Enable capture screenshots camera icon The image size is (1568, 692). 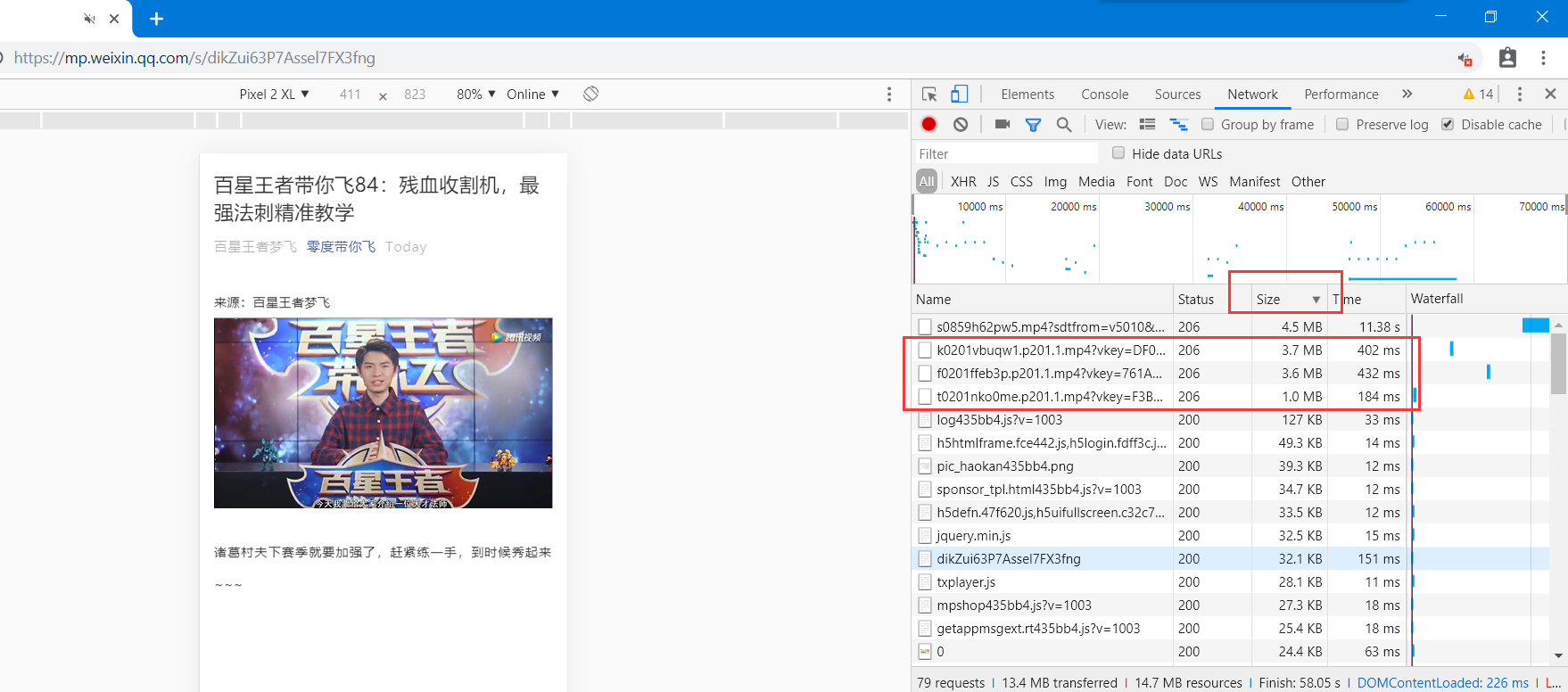pyautogui.click(x=1003, y=125)
